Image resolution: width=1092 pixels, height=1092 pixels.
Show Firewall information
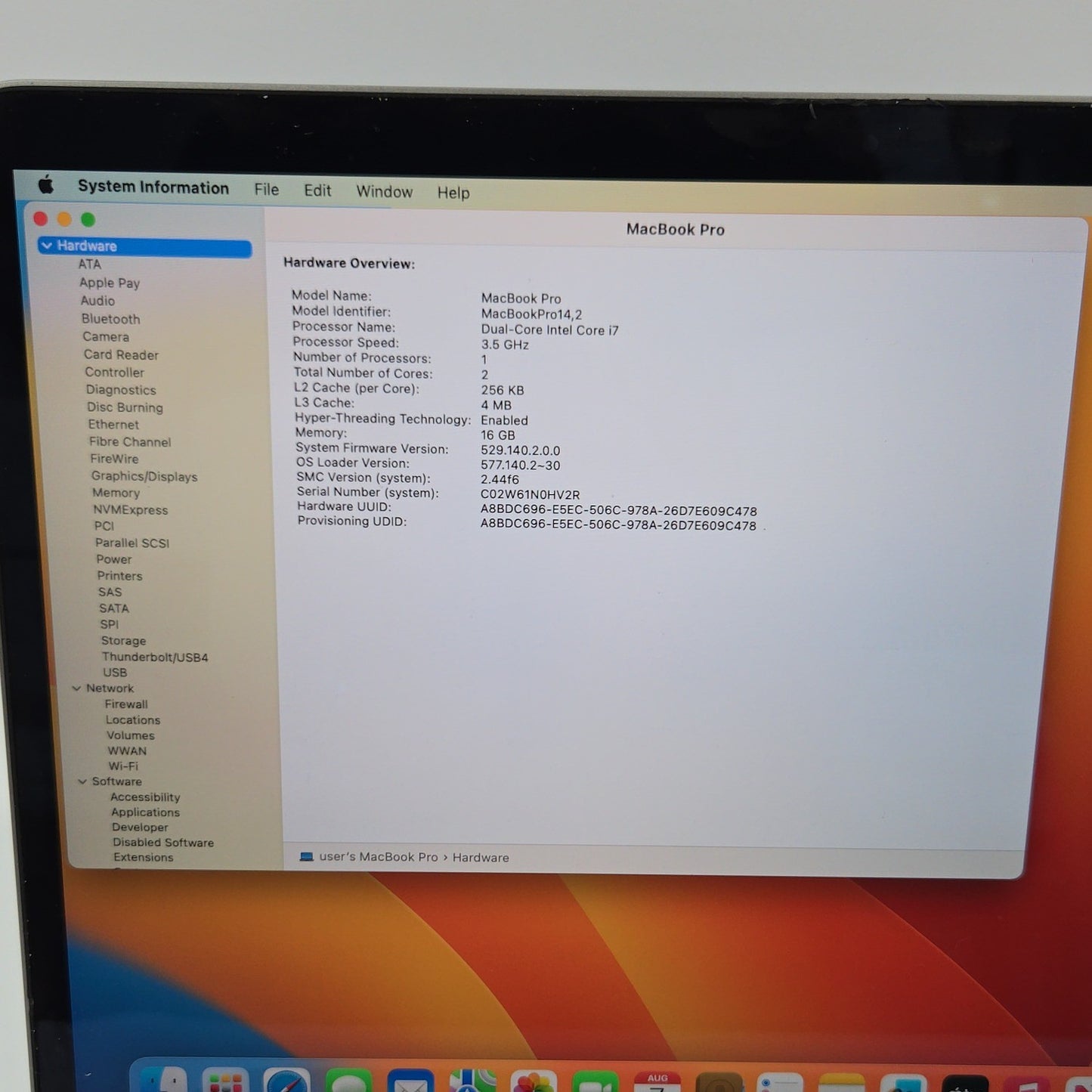[x=126, y=704]
